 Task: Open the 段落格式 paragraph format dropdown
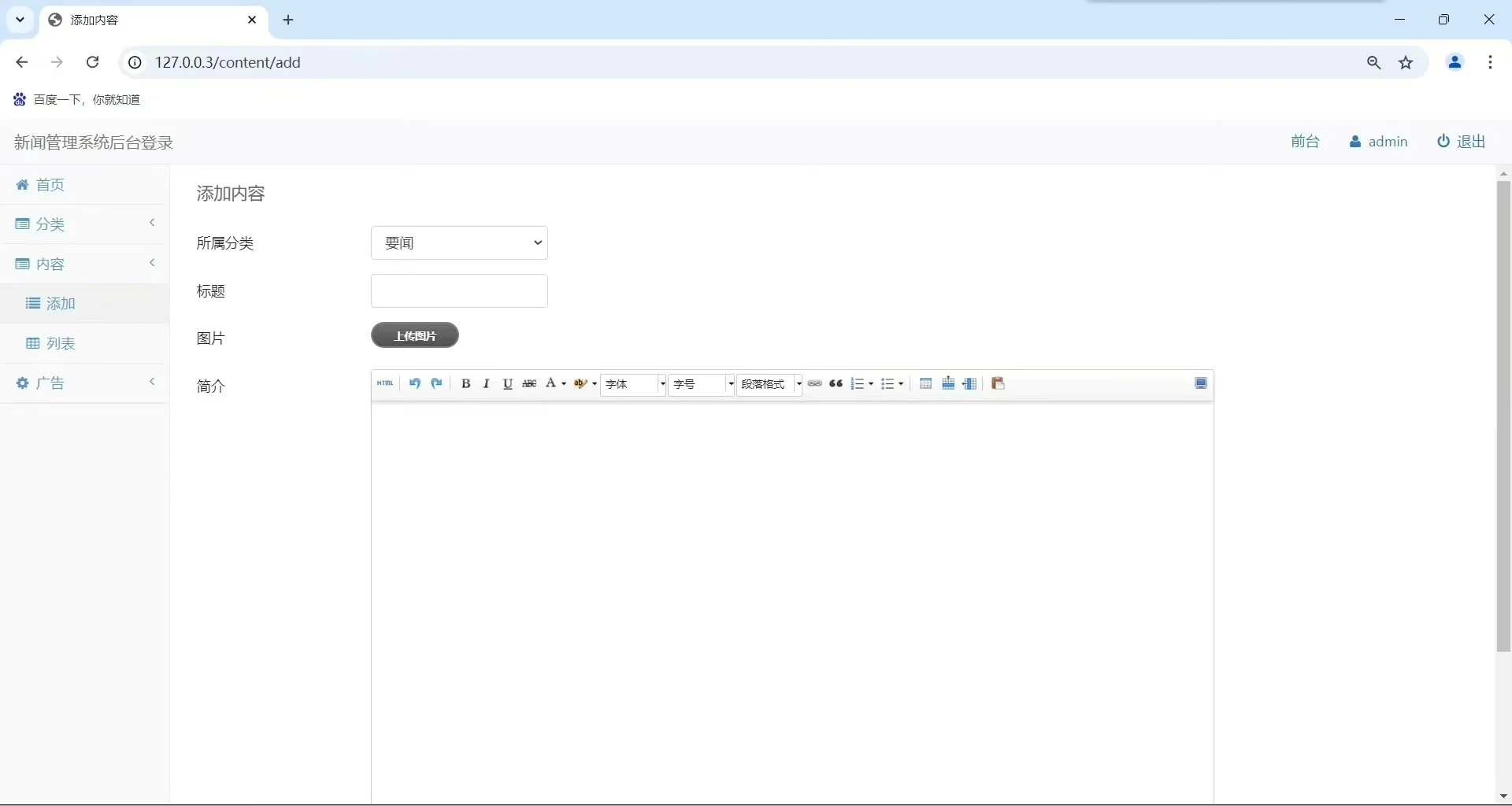(770, 385)
